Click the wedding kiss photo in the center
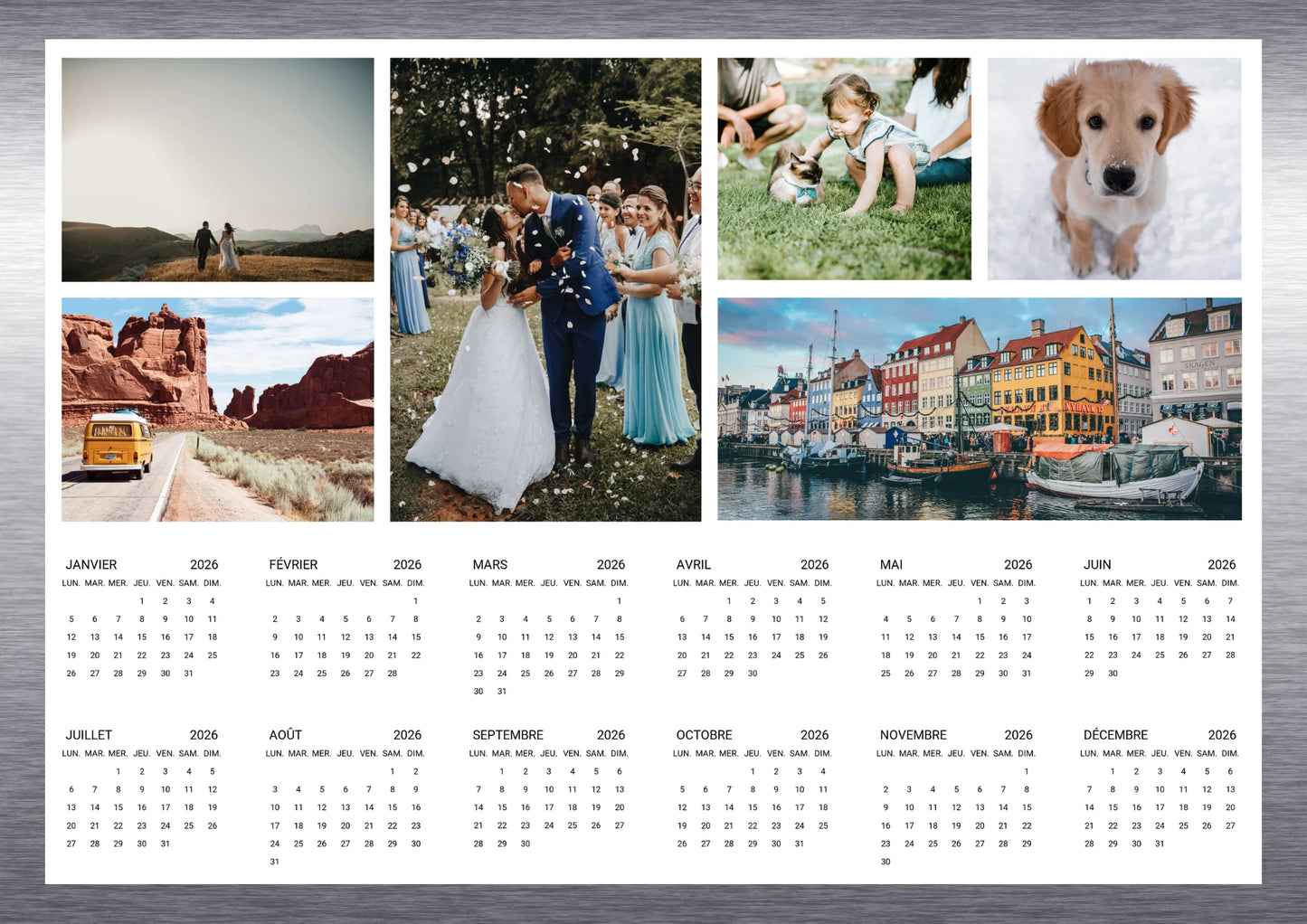This screenshot has height=924, width=1307. tap(545, 289)
